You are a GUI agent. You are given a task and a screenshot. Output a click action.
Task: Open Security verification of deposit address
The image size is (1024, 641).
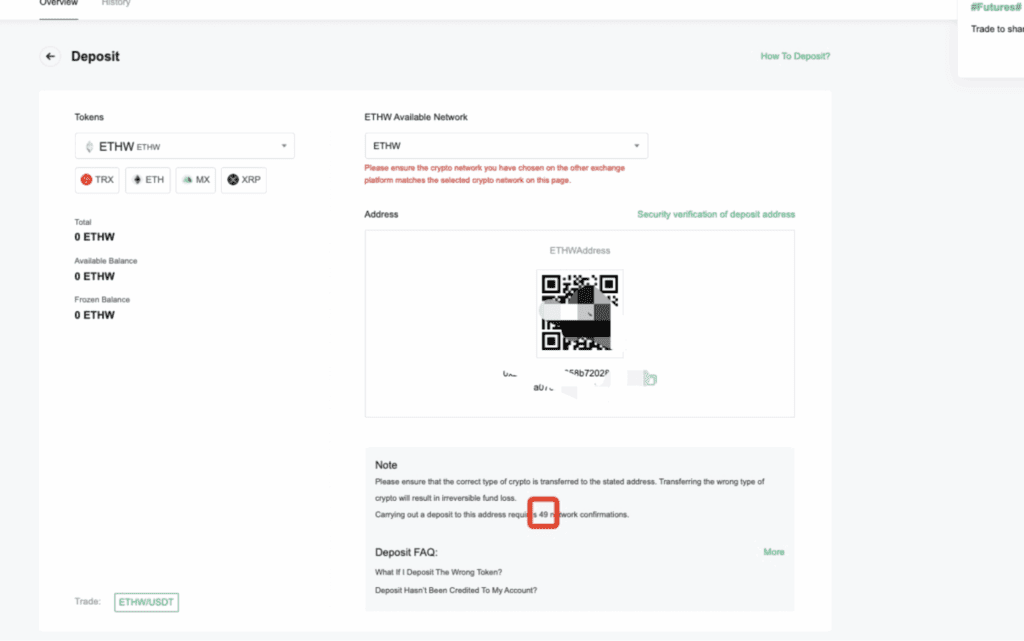click(x=716, y=215)
